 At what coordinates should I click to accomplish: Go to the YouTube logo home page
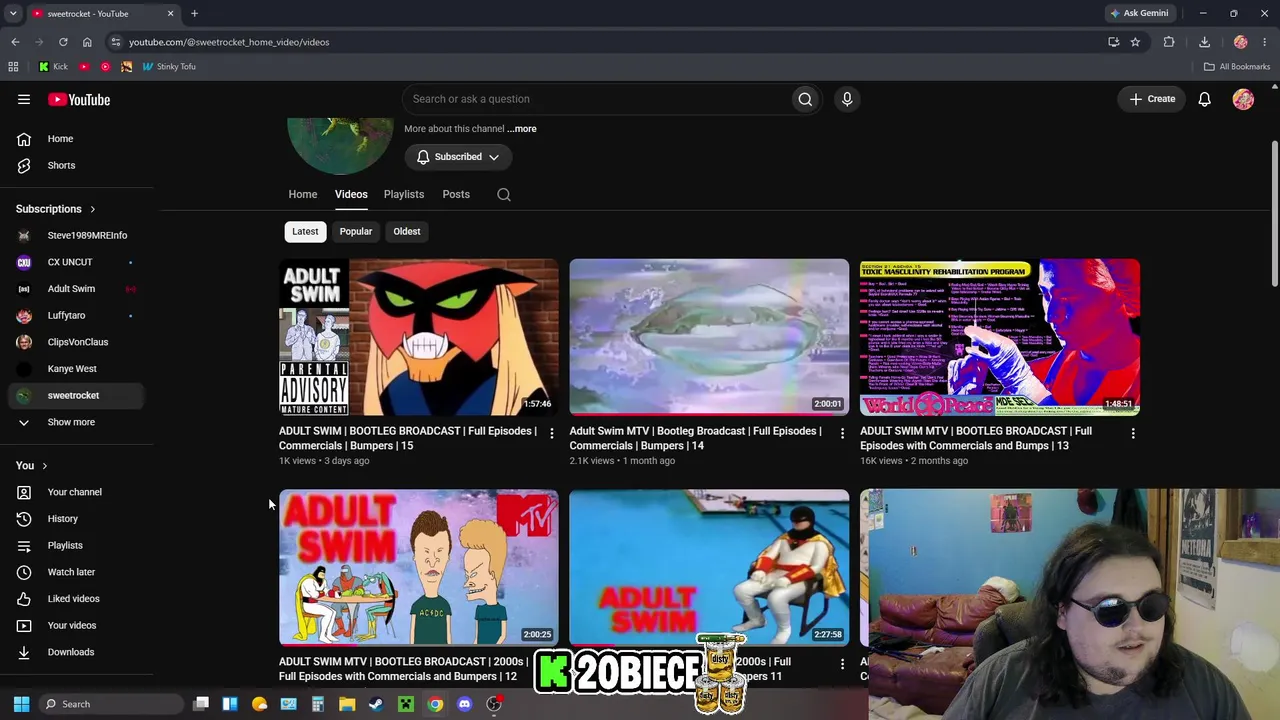point(79,99)
